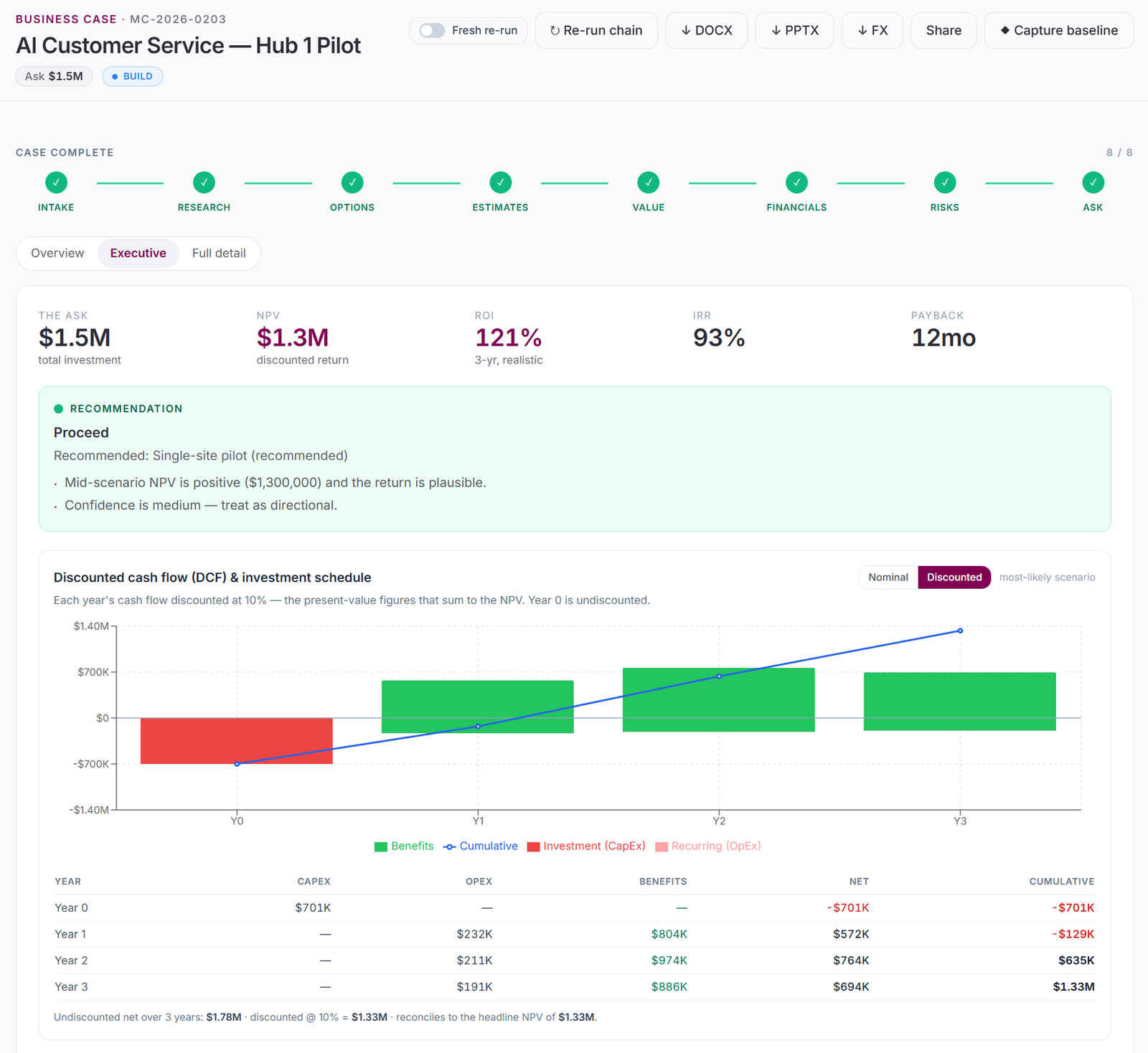Viewport: 1148px width, 1053px height.
Task: Click the ROI value 121%
Action: pyautogui.click(x=508, y=337)
